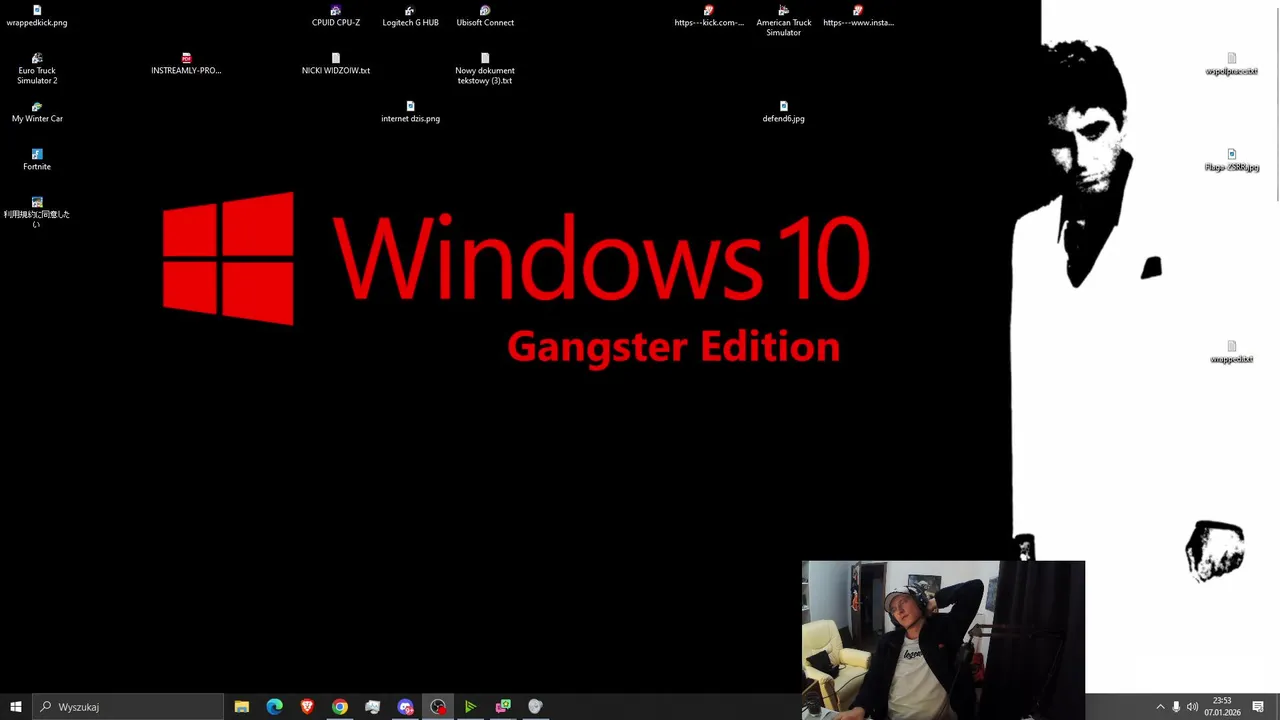Viewport: 1280px width, 720px height.
Task: Open the Windows Start menu
Action: (15, 707)
